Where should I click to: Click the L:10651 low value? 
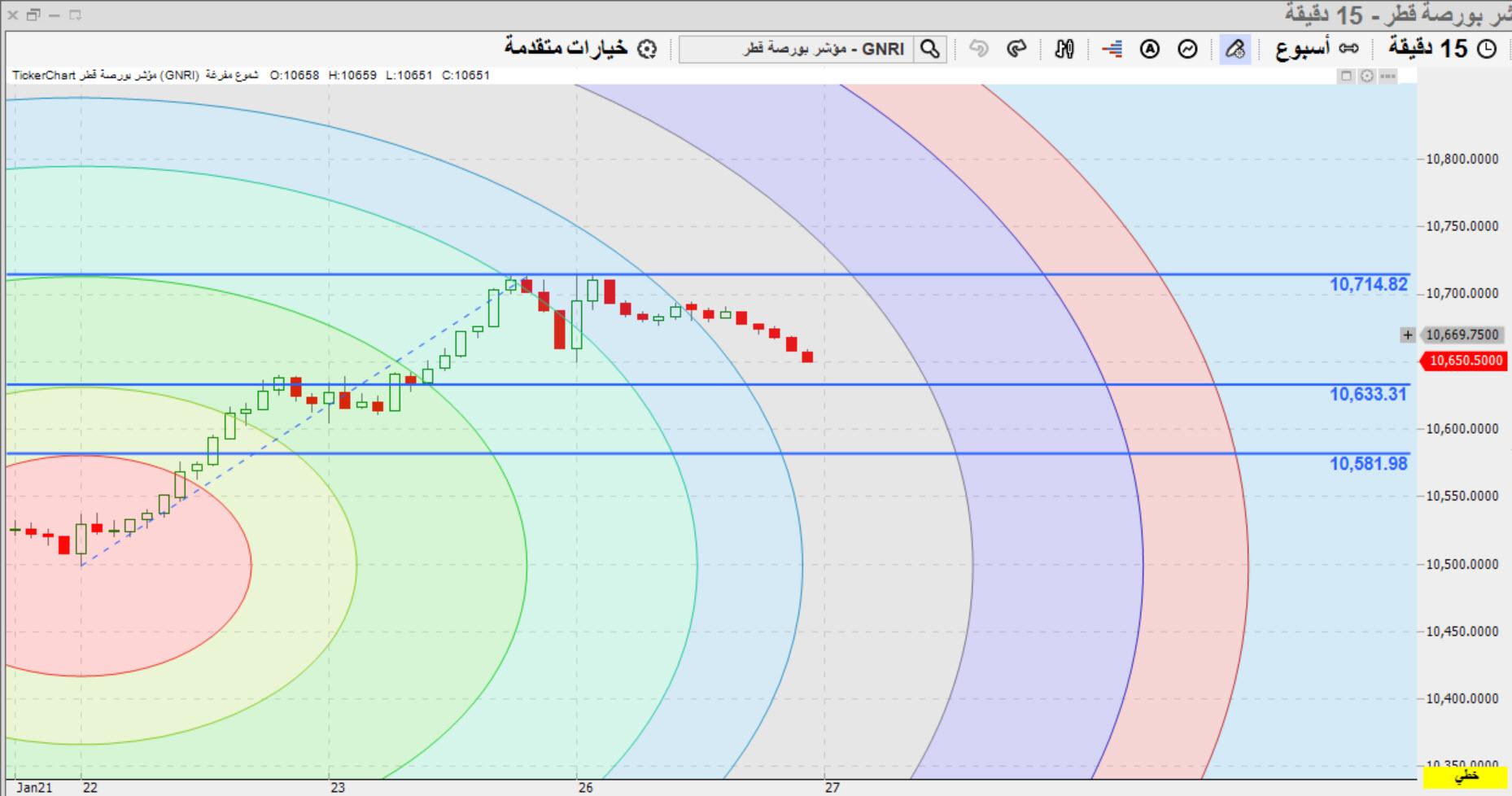pyautogui.click(x=409, y=75)
